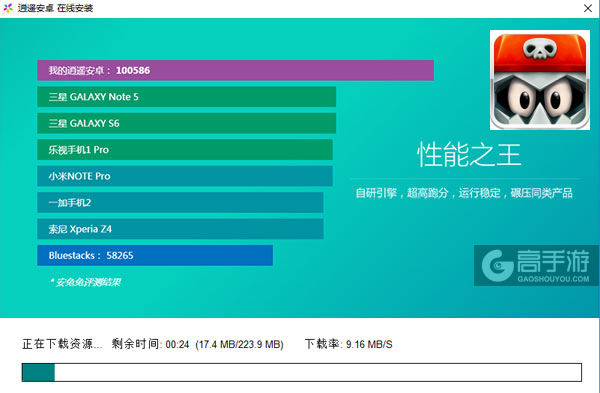Click the skull-cap game icon thumbnail

[540, 80]
